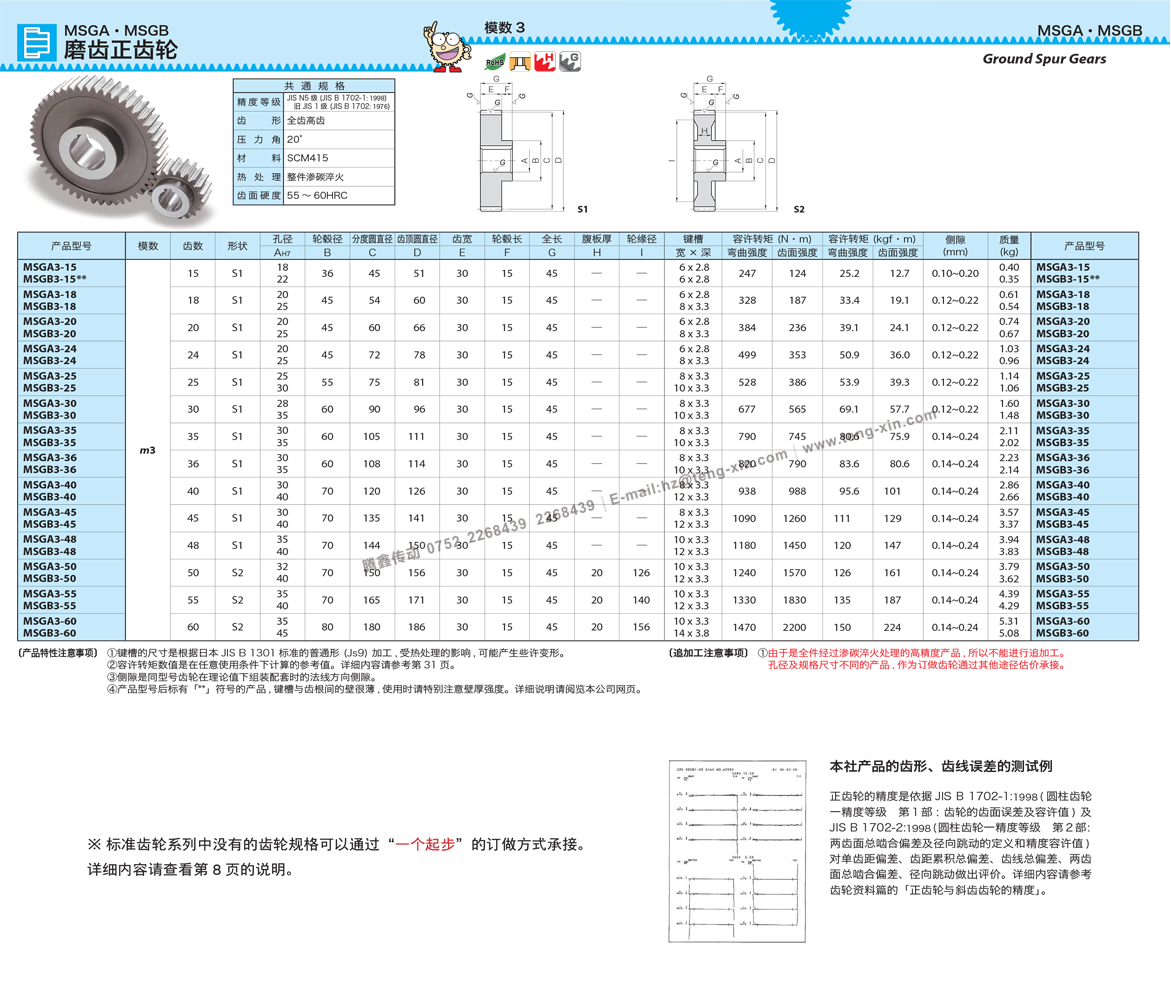Select the 精度等级 specification row

(x=259, y=102)
